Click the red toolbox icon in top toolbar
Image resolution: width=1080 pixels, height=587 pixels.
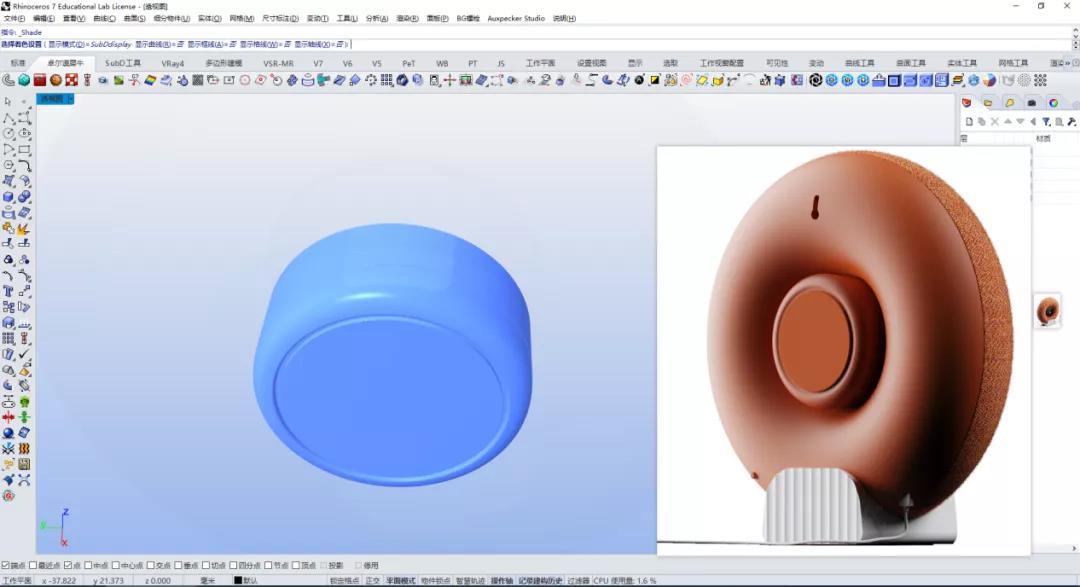40,81
